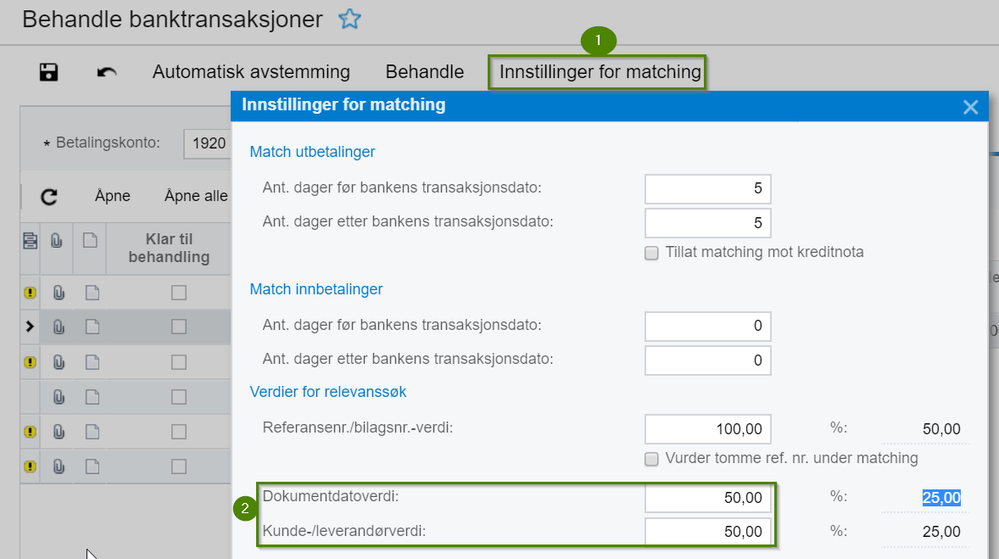Toggle Vurder tomme ref. nr. under matching
The height and width of the screenshot is (559, 999).
click(651, 459)
